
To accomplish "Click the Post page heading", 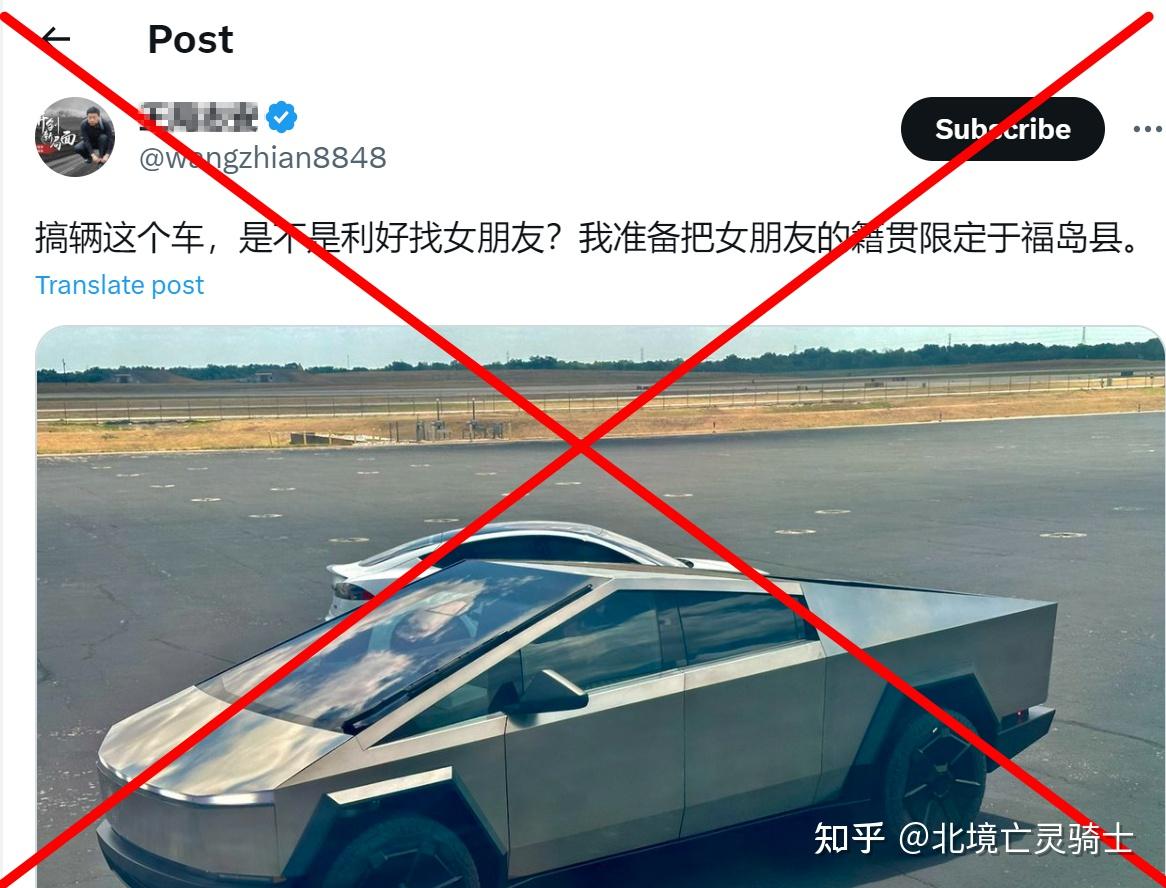I will point(190,39).
